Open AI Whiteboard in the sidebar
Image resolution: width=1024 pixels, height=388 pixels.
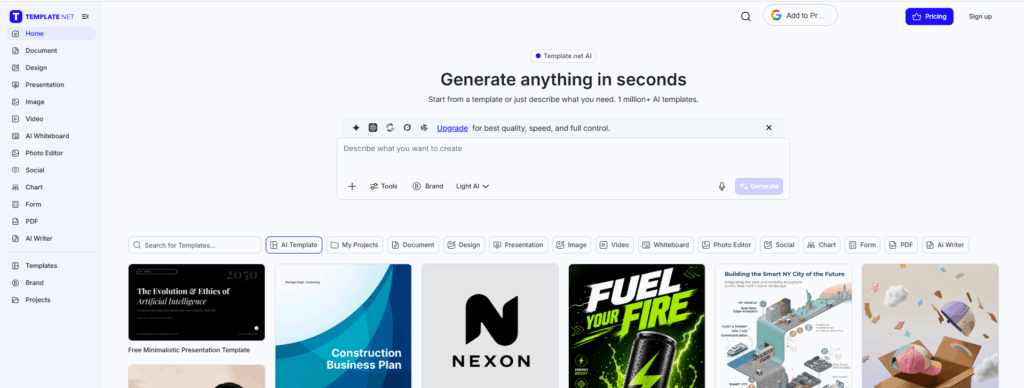point(51,136)
